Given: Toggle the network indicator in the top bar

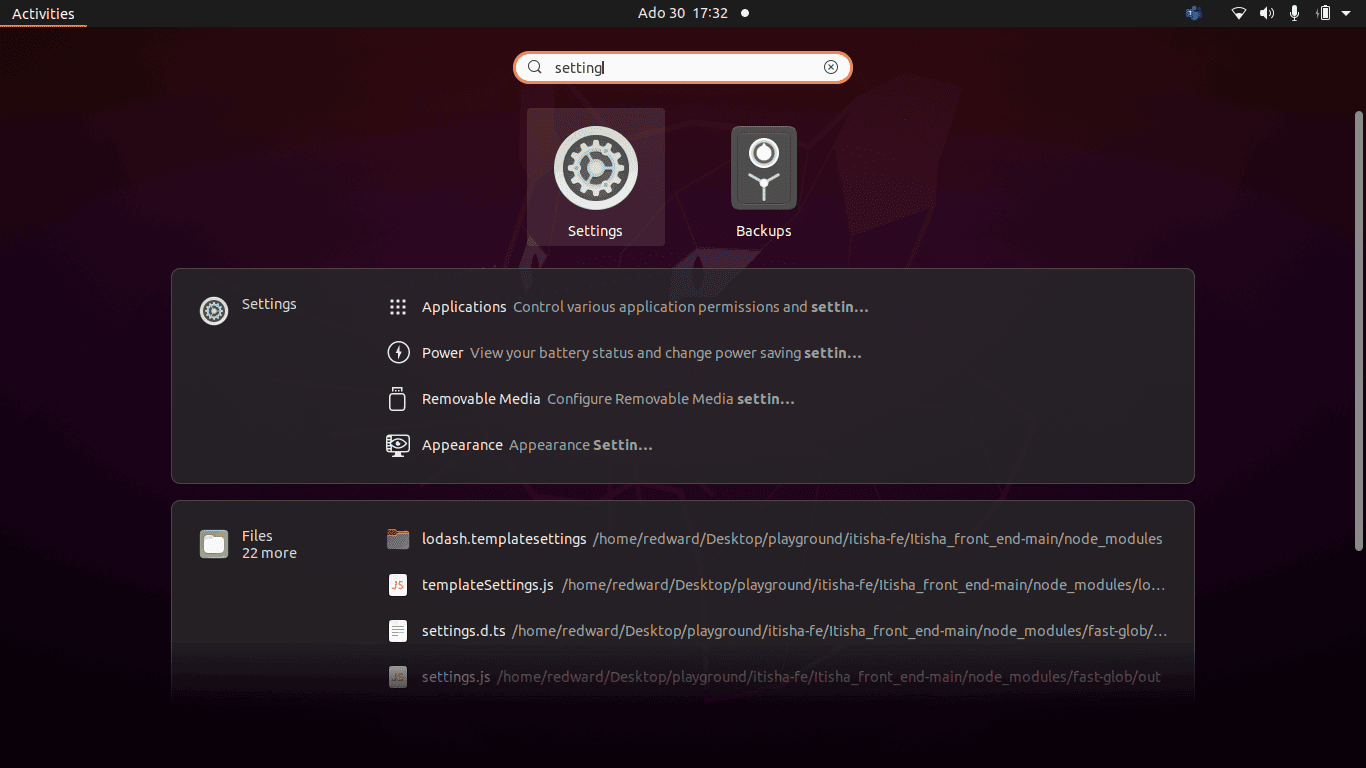Looking at the screenshot, I should (1238, 13).
